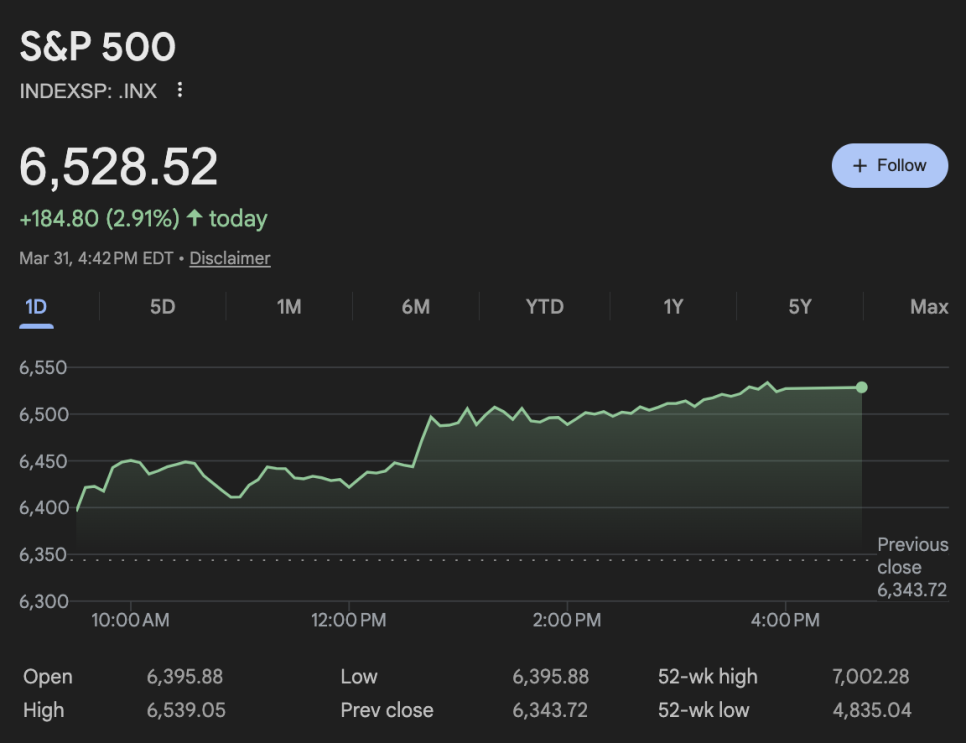Select the 1Y range tab
This screenshot has height=743, width=966.
[x=673, y=307]
